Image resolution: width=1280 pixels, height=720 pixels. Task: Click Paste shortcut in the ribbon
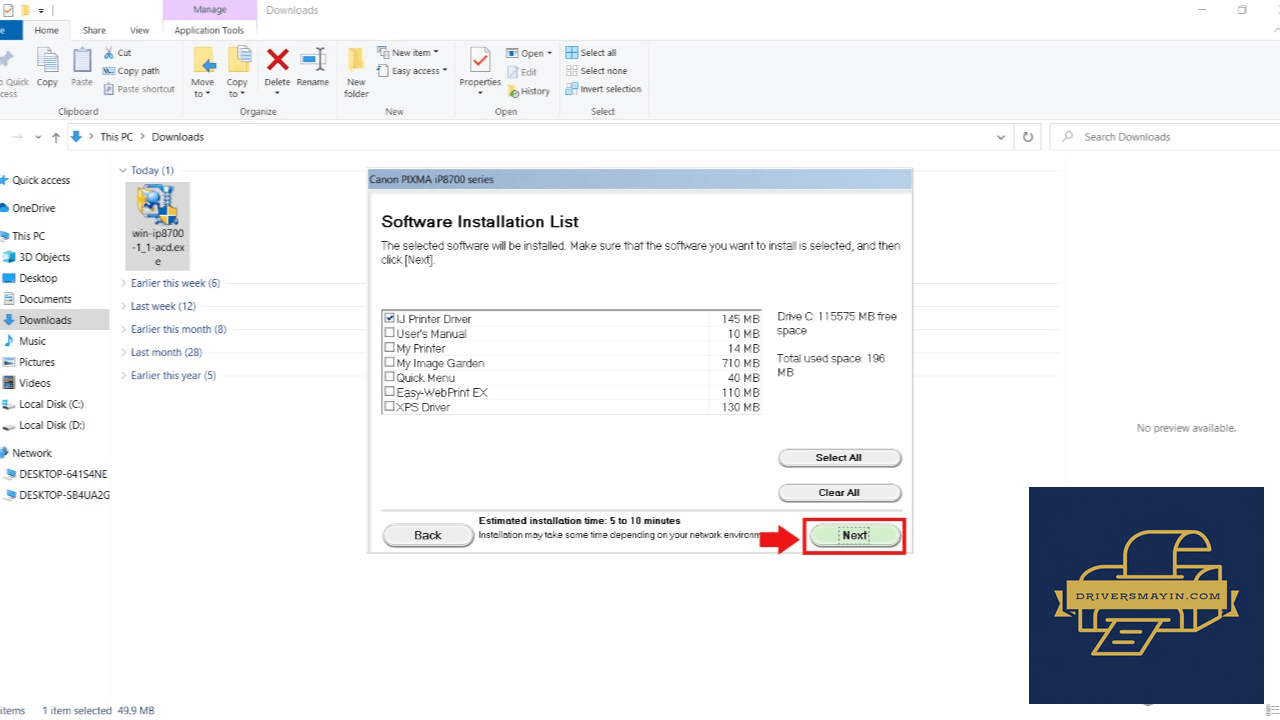pyautogui.click(x=139, y=89)
